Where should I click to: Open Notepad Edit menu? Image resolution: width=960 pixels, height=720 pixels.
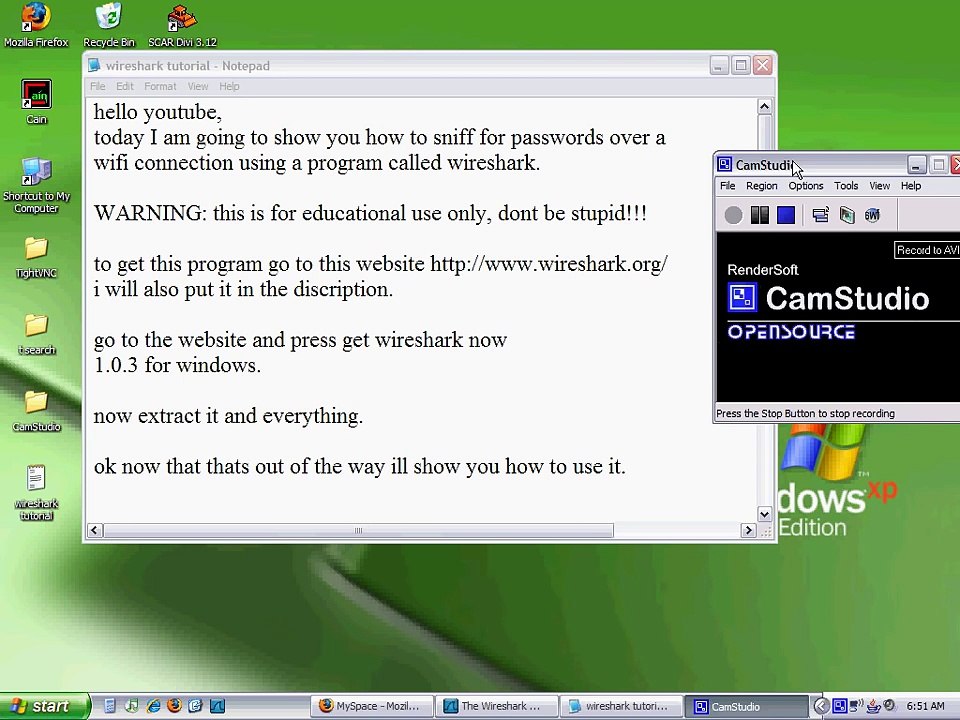pos(125,86)
